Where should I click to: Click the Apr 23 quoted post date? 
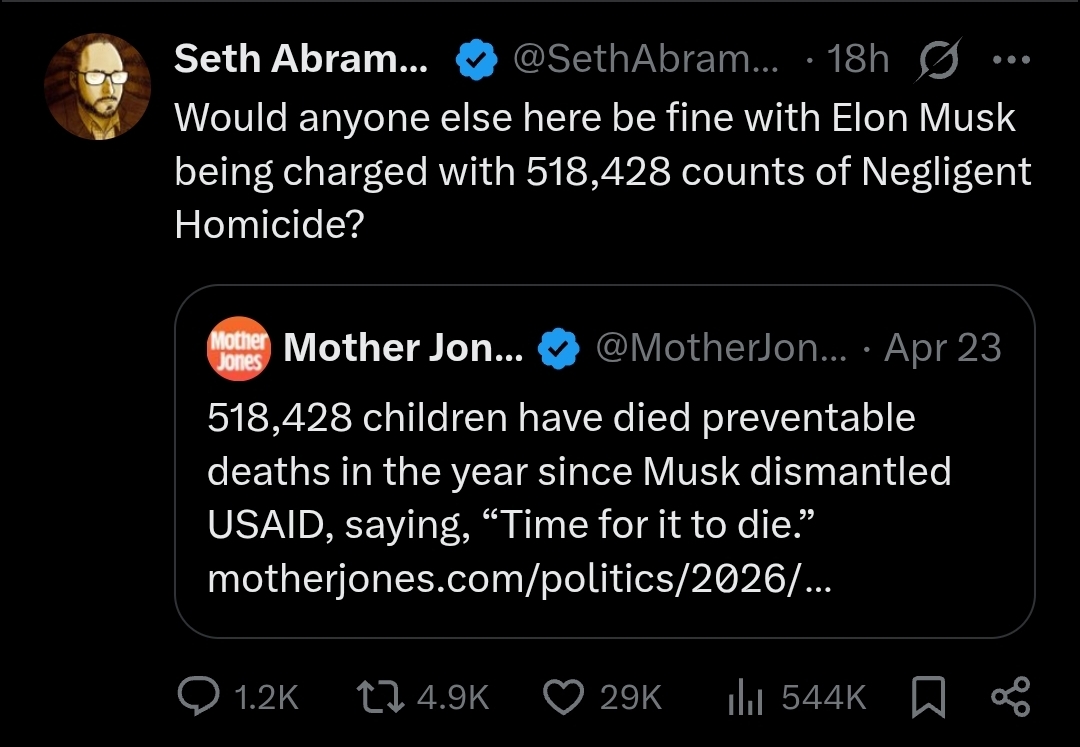(x=943, y=347)
